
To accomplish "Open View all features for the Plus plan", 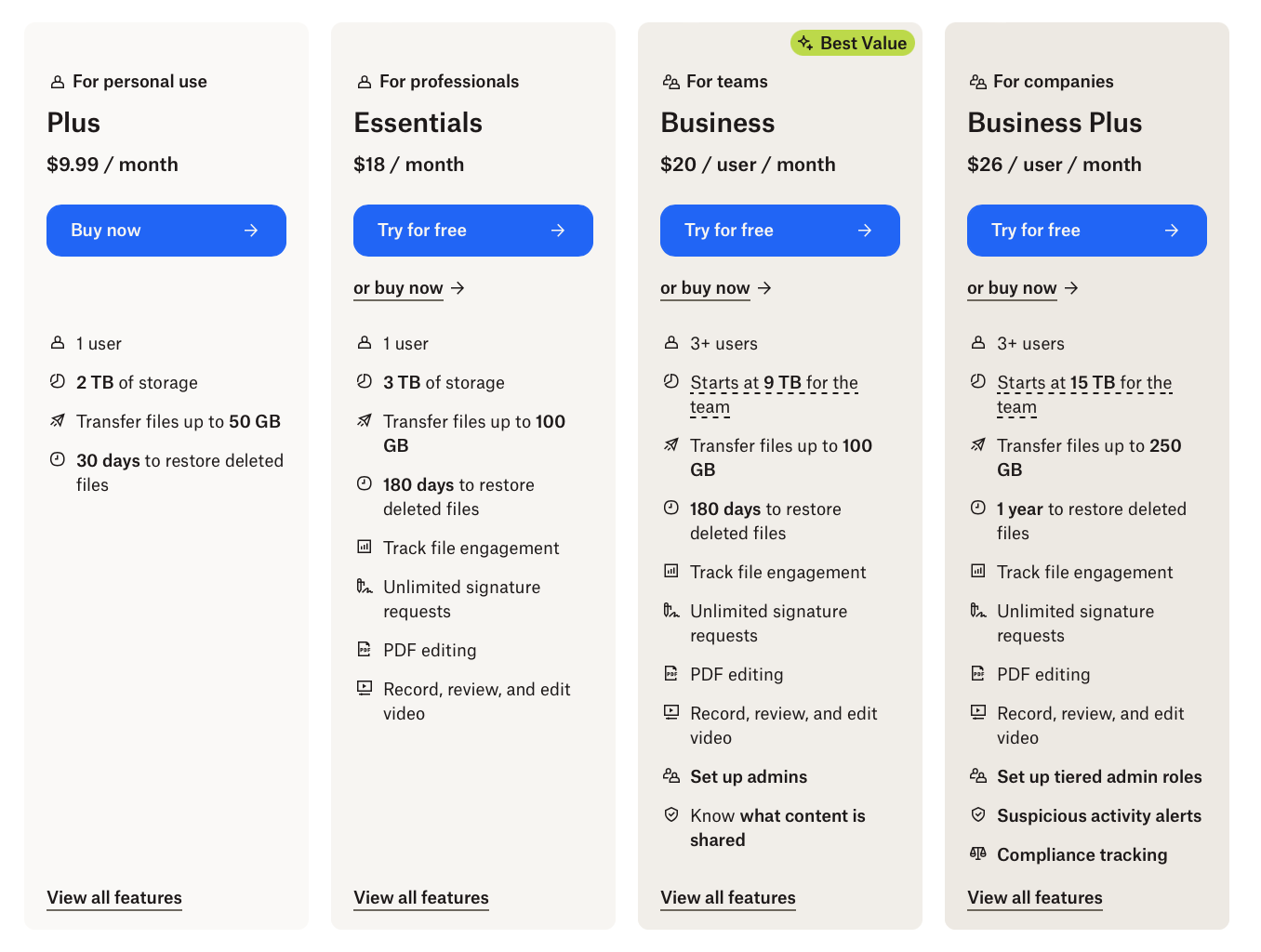I will [113, 897].
